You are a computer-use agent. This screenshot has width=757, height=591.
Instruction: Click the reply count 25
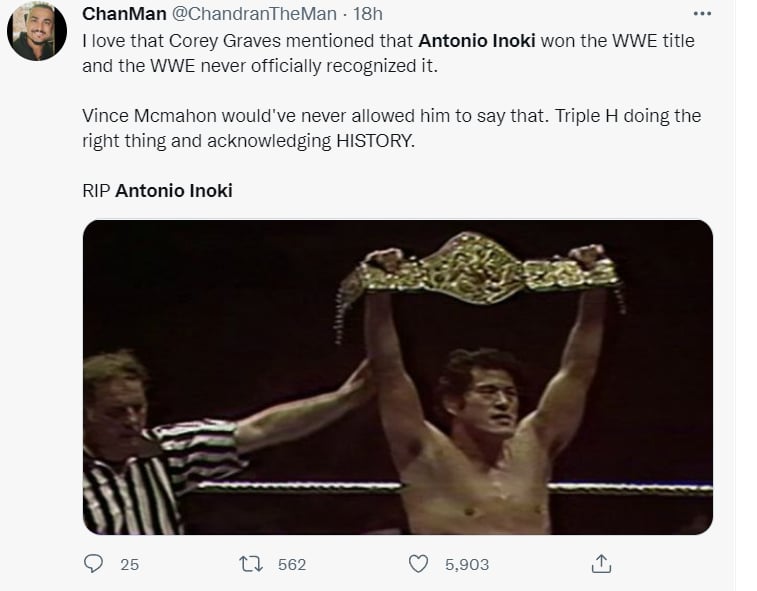(129, 564)
